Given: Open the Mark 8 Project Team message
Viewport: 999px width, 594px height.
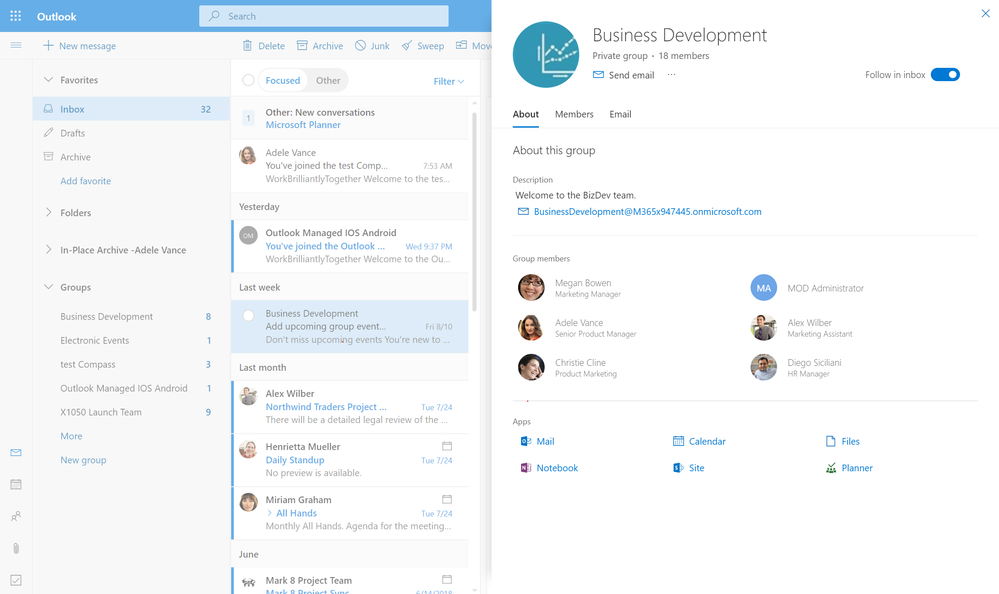Looking at the screenshot, I should pyautogui.click(x=350, y=583).
